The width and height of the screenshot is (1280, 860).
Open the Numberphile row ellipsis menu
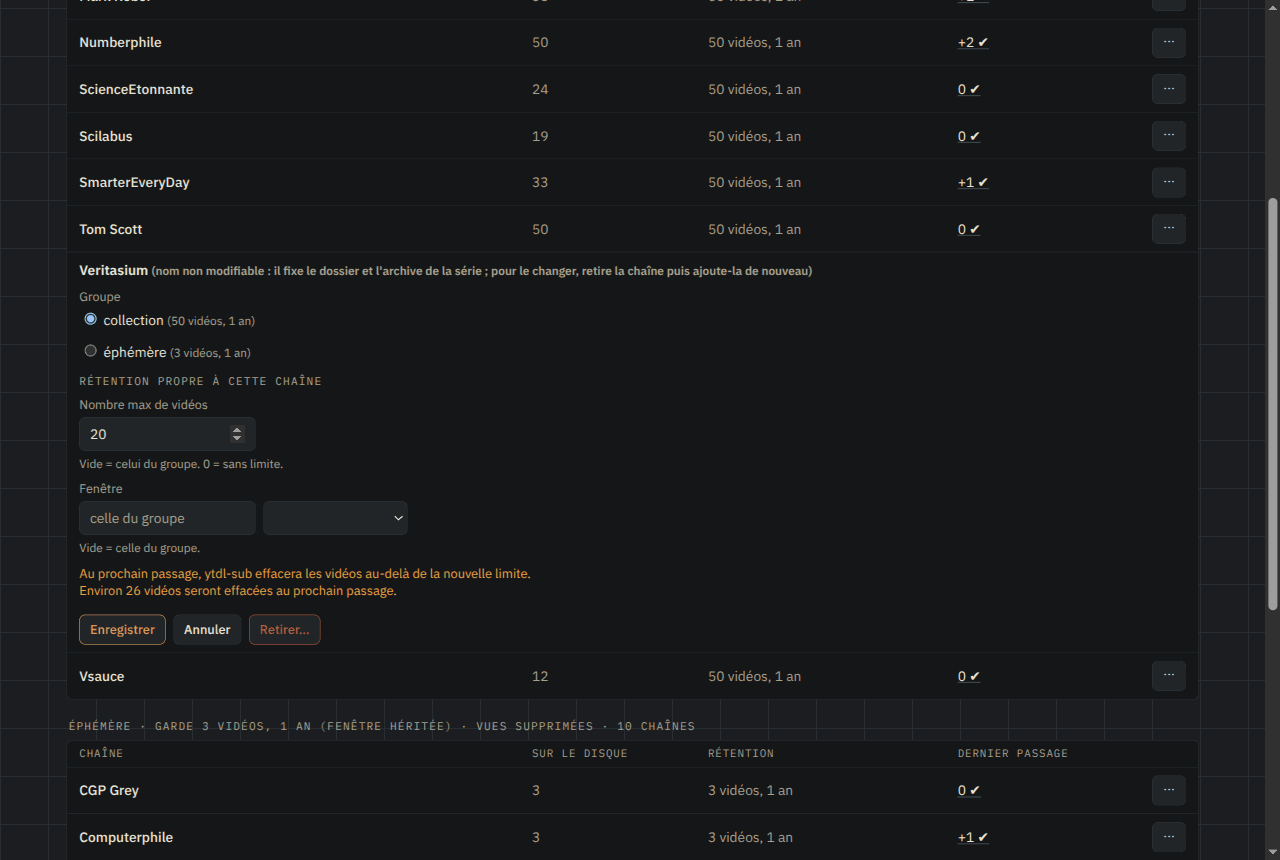coord(1168,43)
